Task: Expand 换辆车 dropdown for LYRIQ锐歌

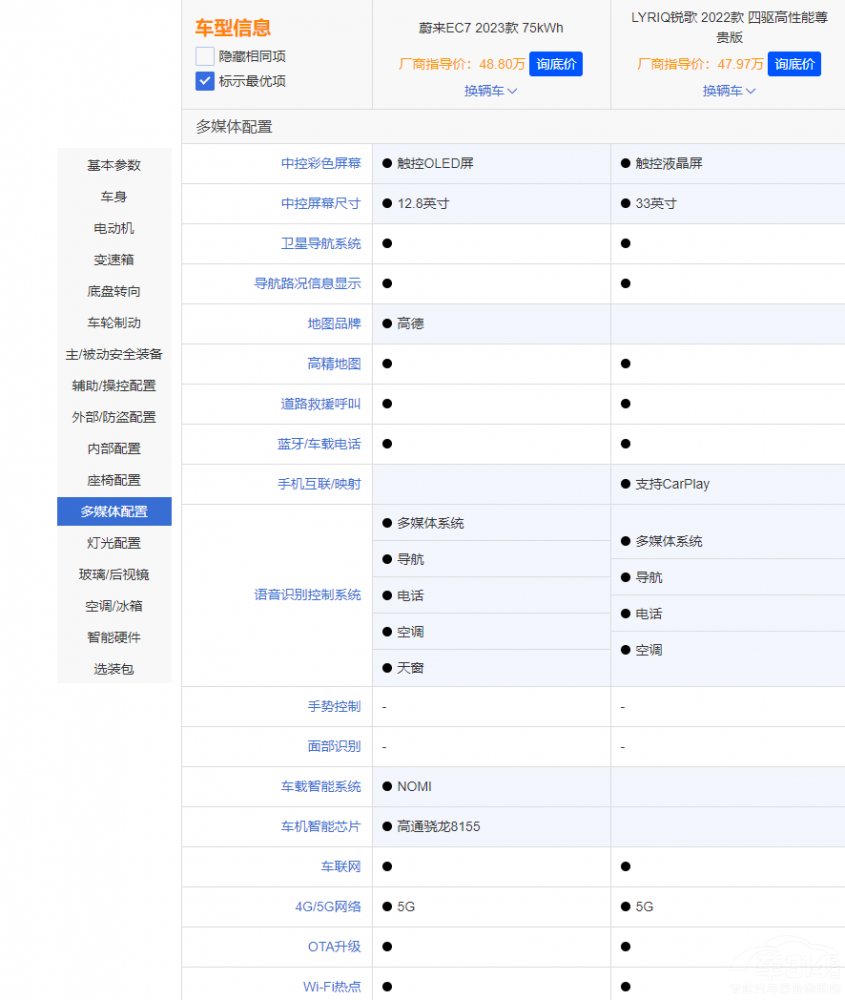Action: click(728, 91)
